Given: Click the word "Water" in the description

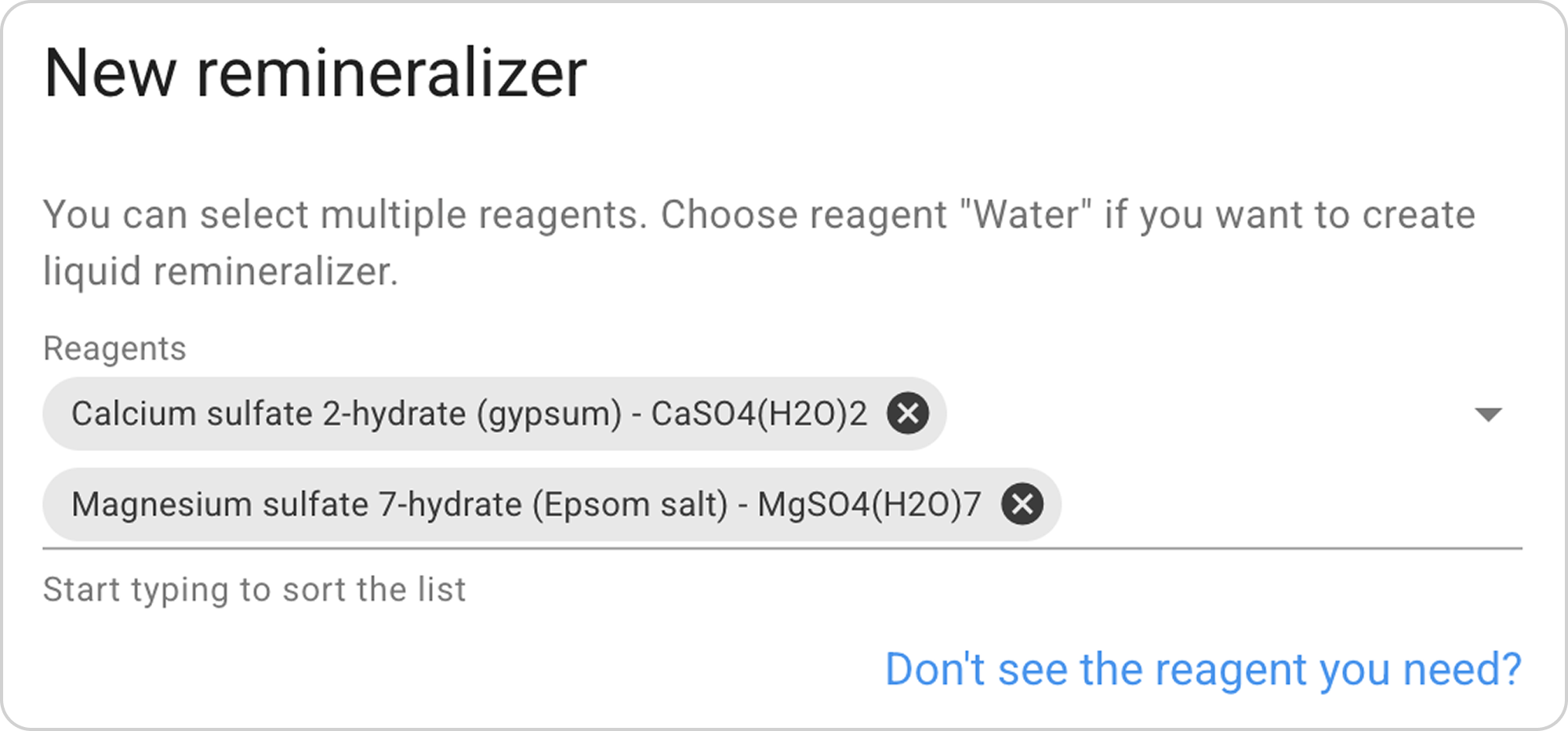Looking at the screenshot, I should click(1026, 214).
